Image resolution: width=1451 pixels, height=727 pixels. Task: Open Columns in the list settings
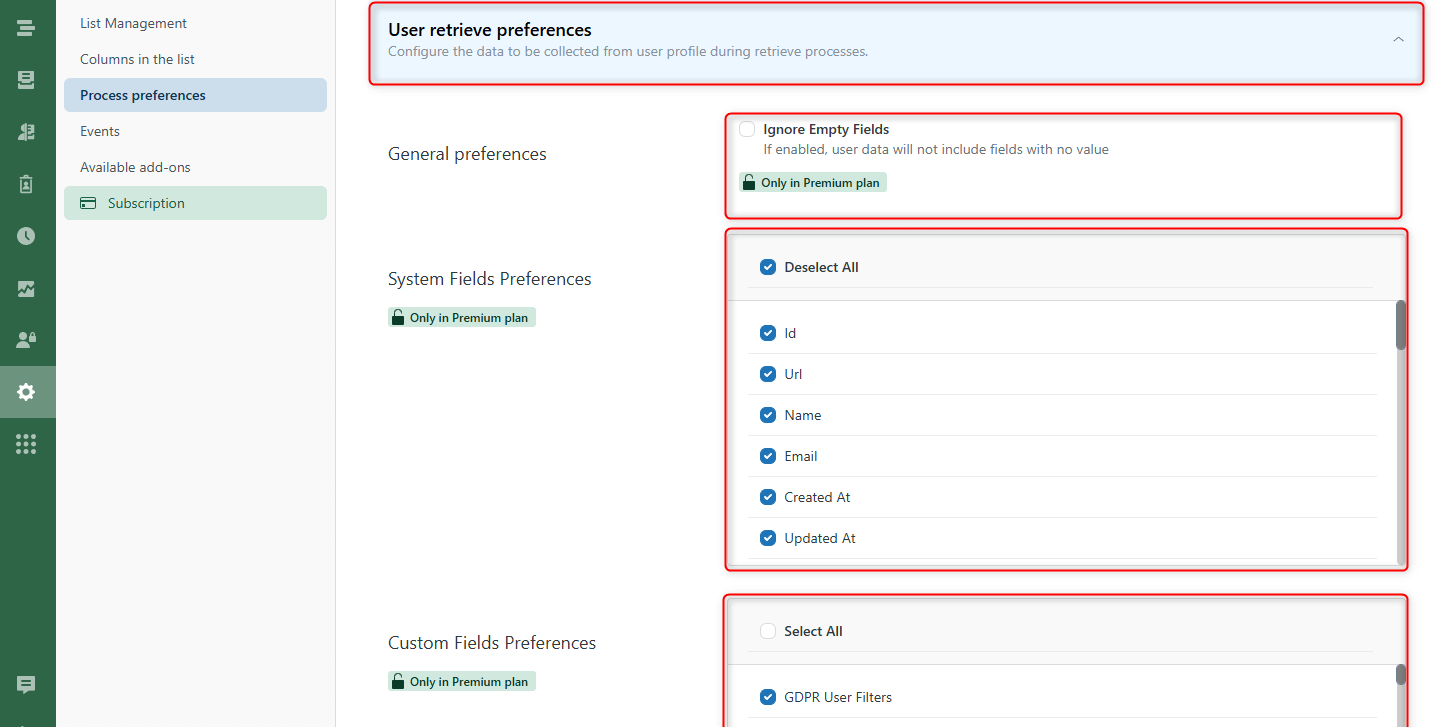(x=137, y=59)
